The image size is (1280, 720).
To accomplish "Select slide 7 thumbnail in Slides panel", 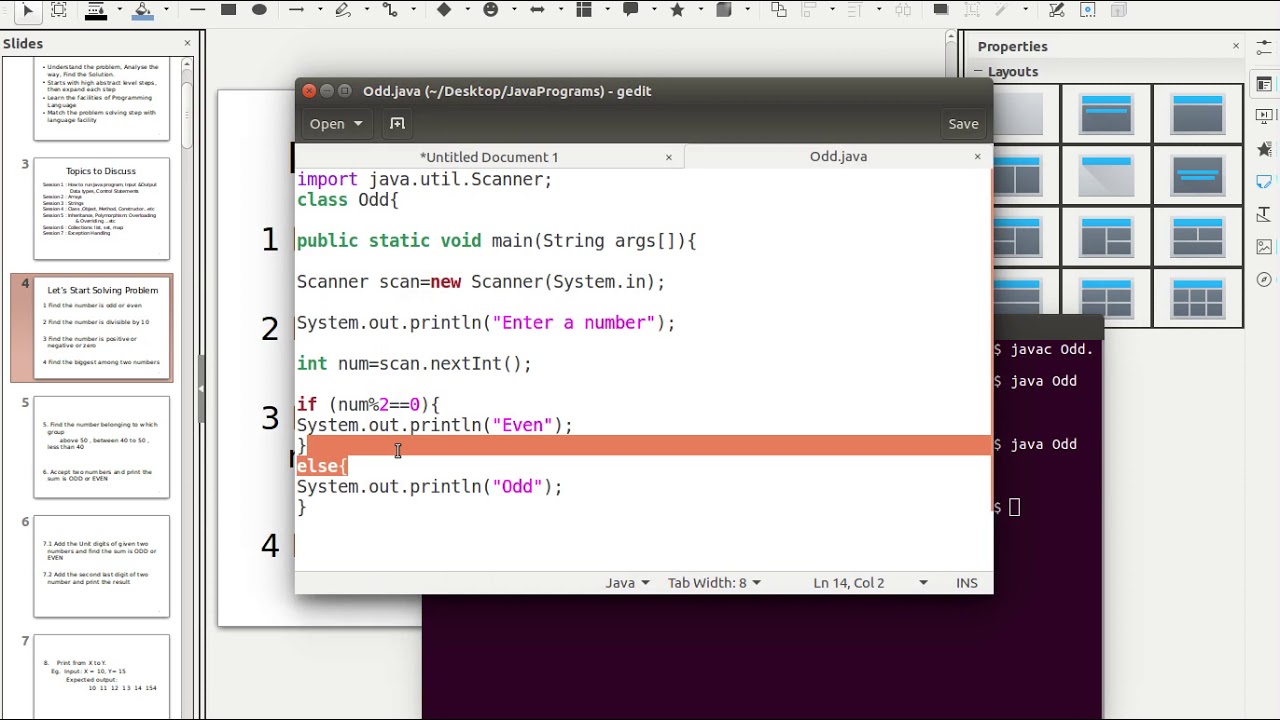I will (101, 677).
